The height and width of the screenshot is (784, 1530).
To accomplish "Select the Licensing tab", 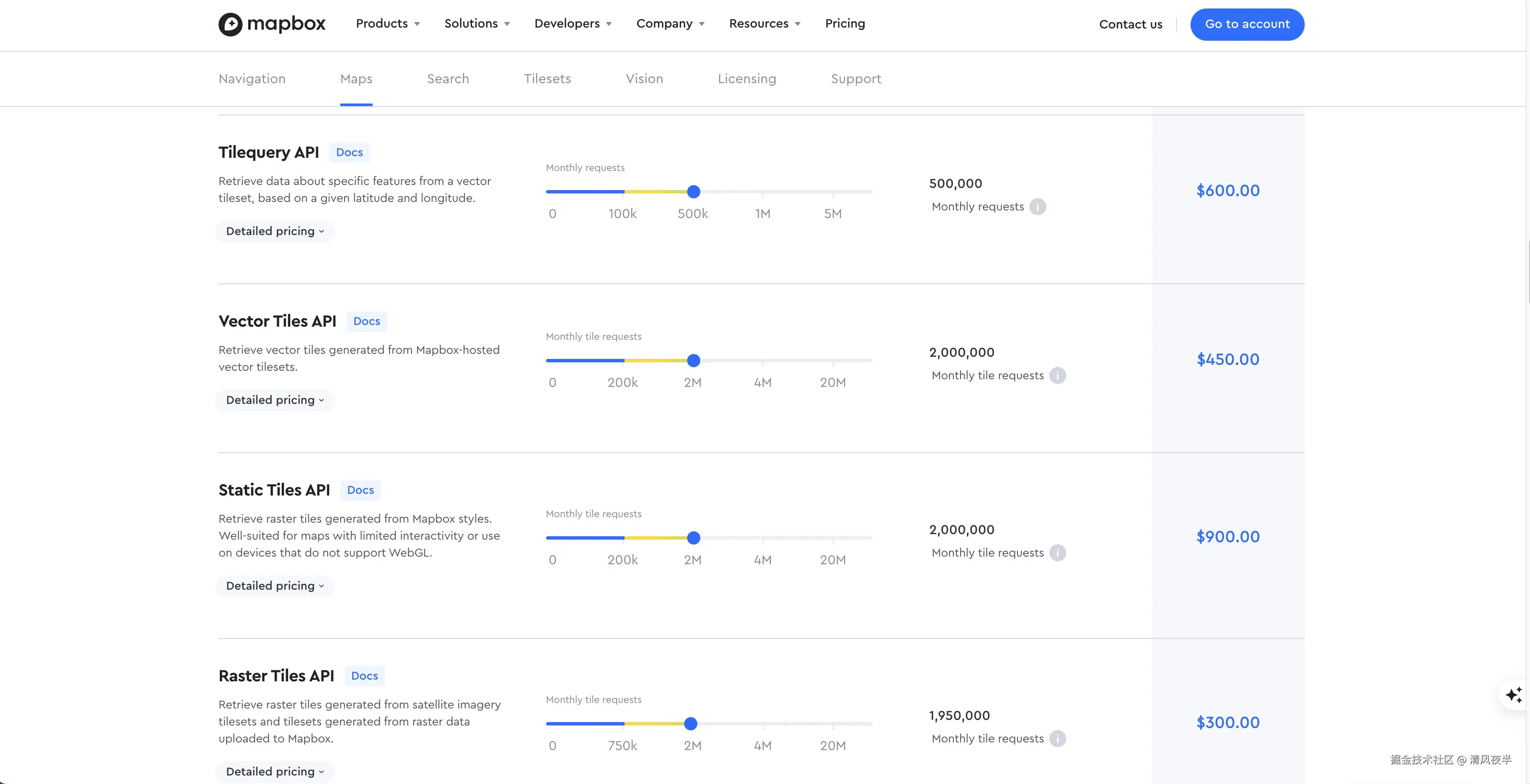I will [x=747, y=79].
